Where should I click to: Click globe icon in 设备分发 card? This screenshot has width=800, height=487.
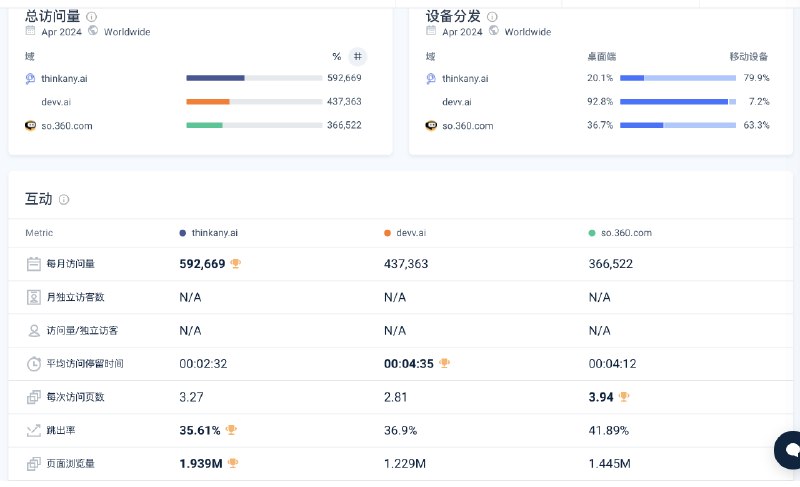494,31
